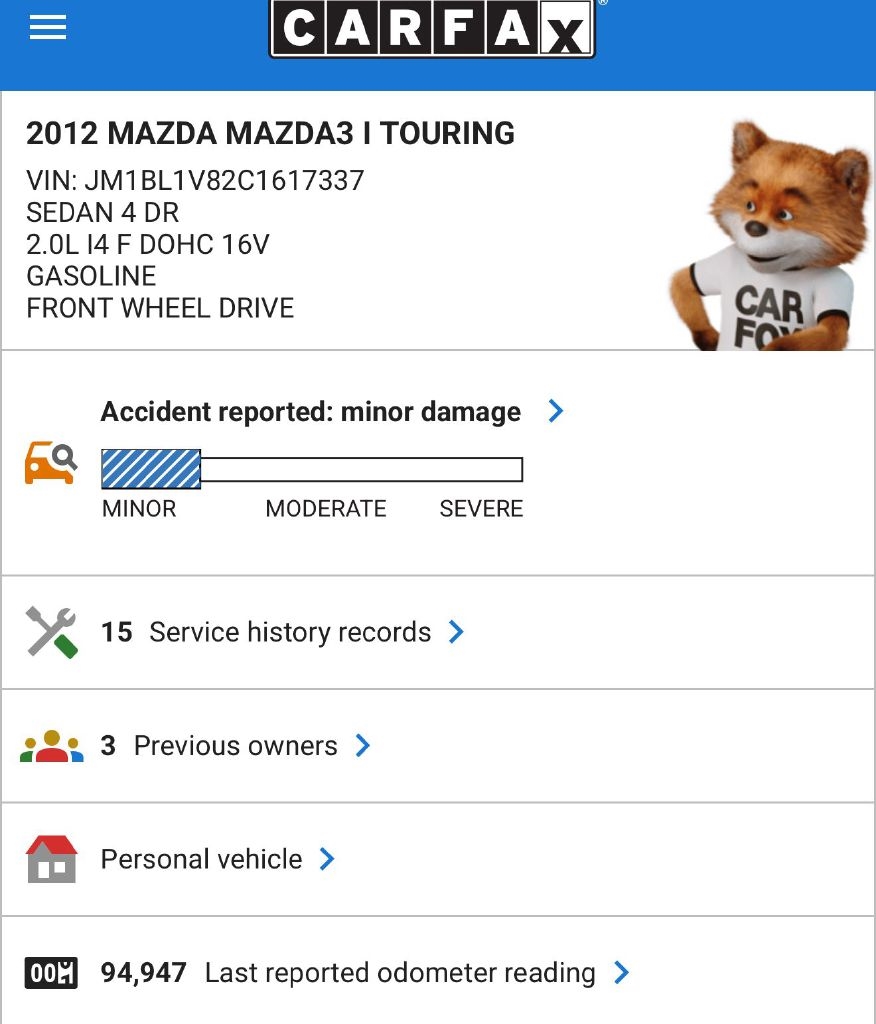Click the orange car accident icon
Screen dimensions: 876x1024
(x=50, y=463)
